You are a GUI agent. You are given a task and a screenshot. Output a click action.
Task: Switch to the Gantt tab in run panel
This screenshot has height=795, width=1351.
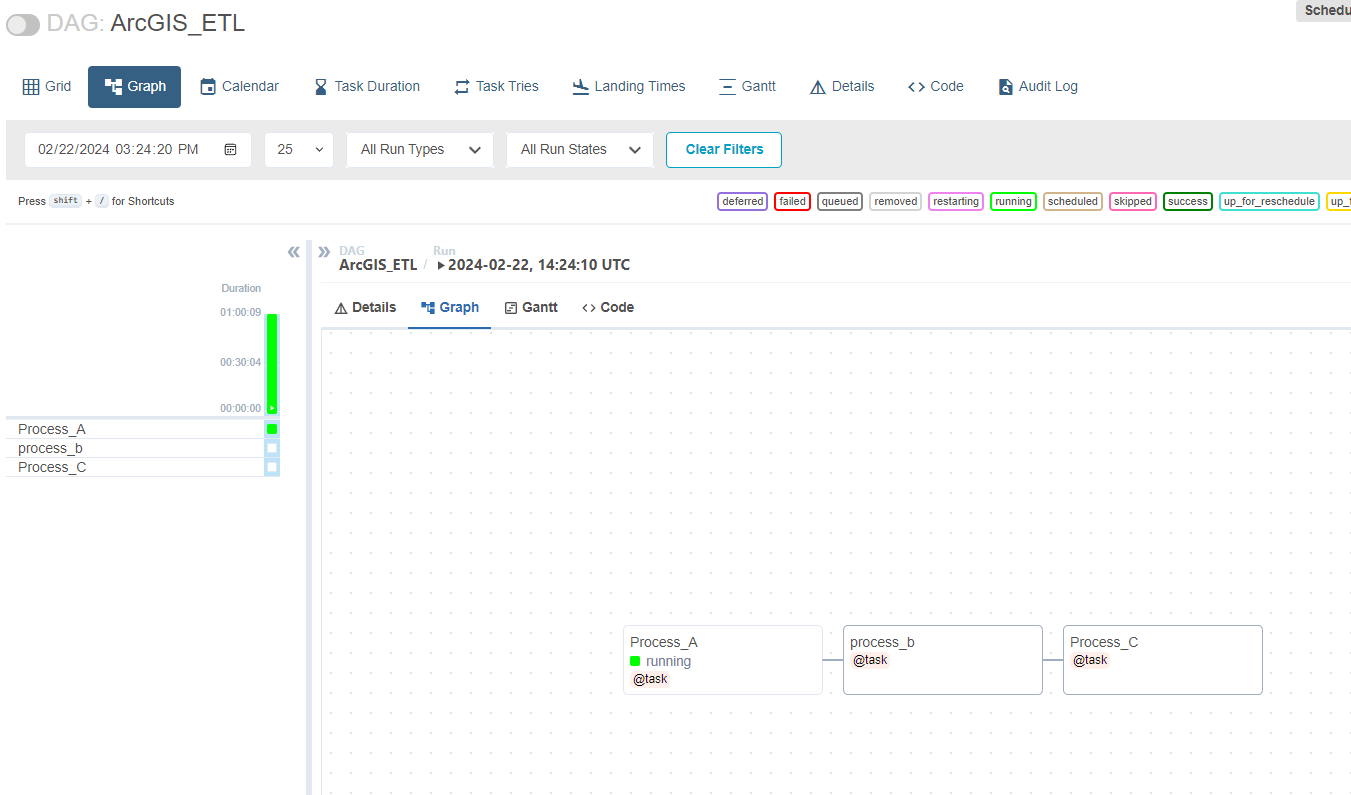(x=531, y=307)
